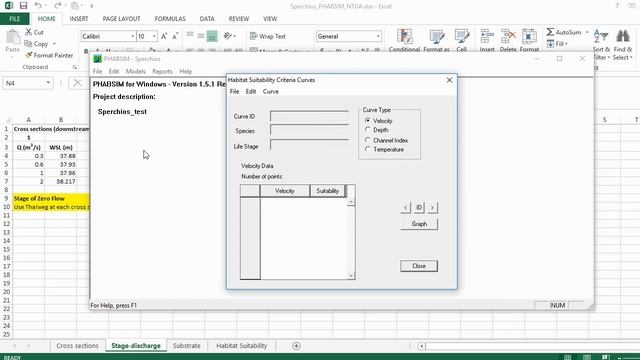Screen dimensions: 640x360
Task: Click the add new sheet plus icon
Action: point(296,346)
